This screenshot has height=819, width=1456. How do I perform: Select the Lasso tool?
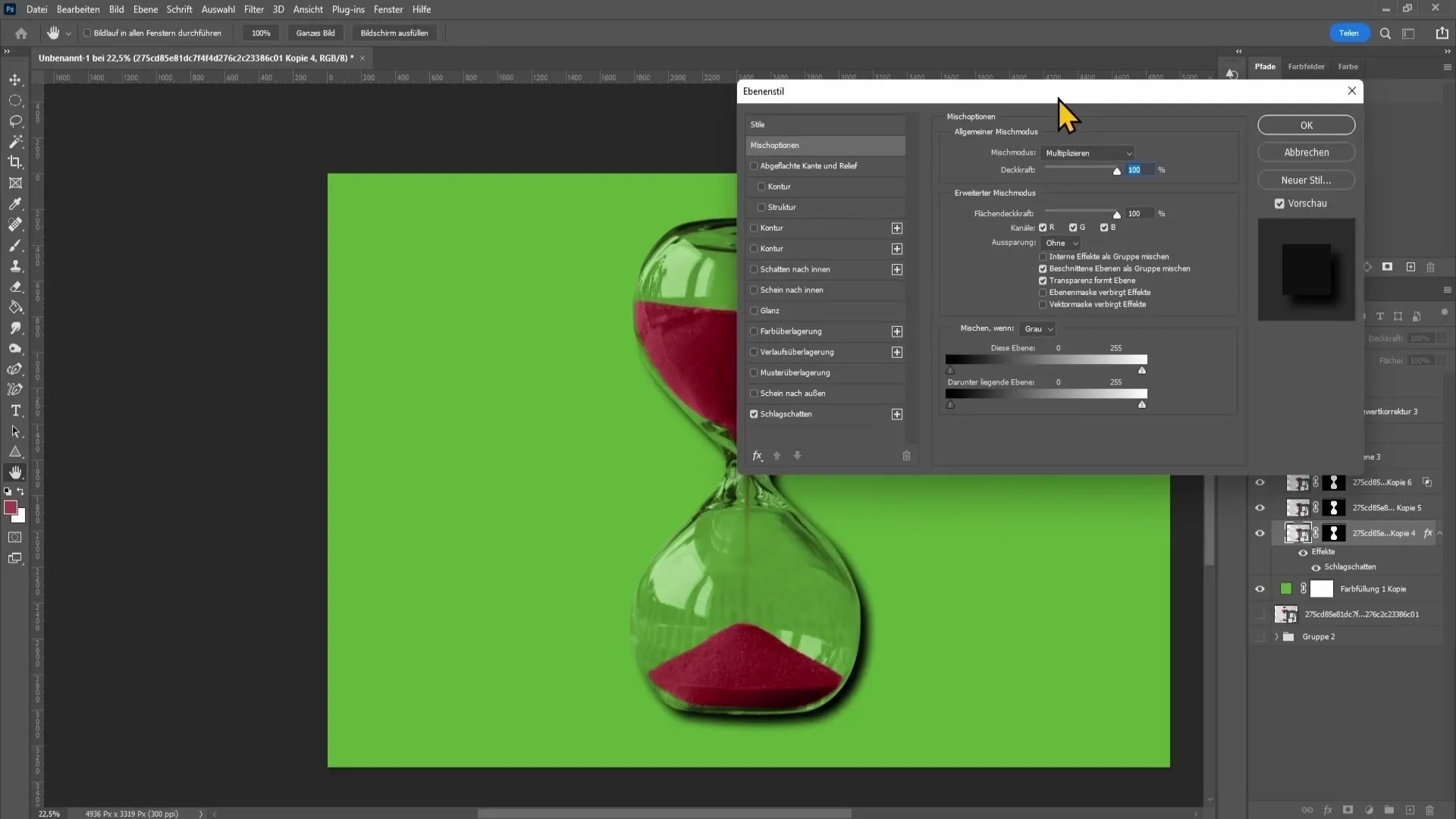15,121
